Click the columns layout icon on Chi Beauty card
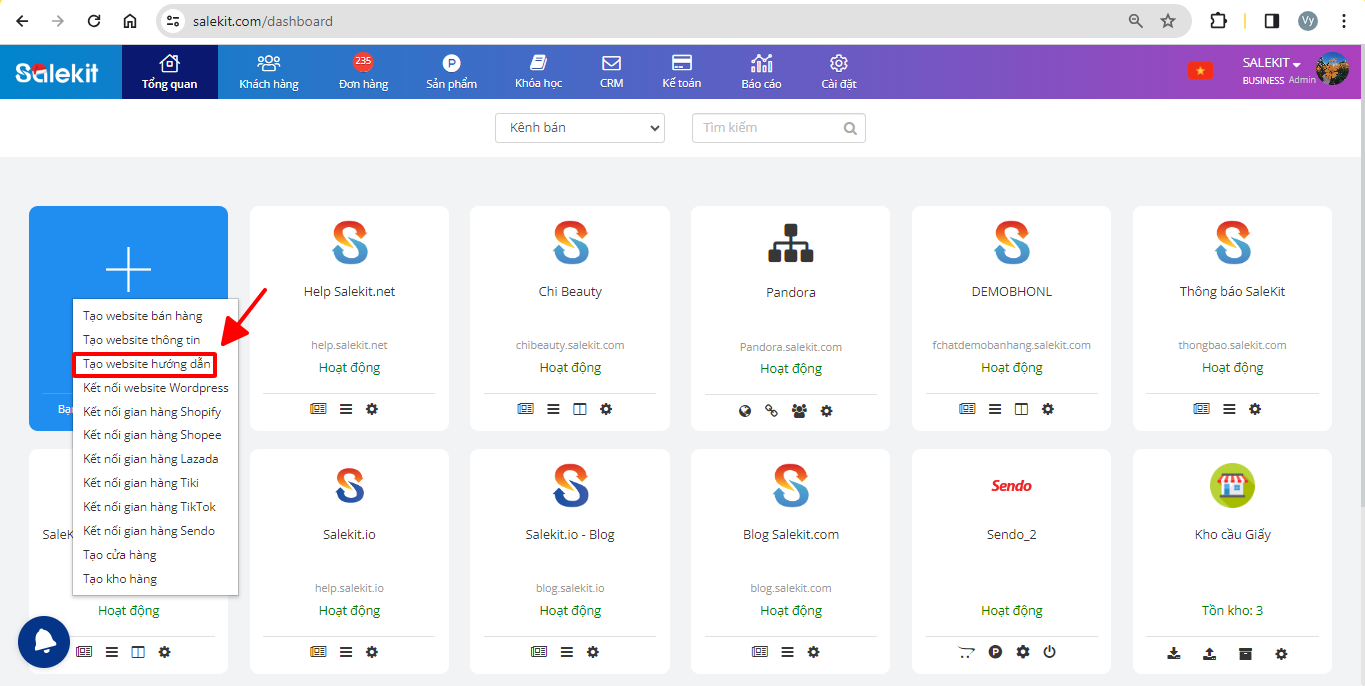This screenshot has width=1365, height=686. pos(579,409)
